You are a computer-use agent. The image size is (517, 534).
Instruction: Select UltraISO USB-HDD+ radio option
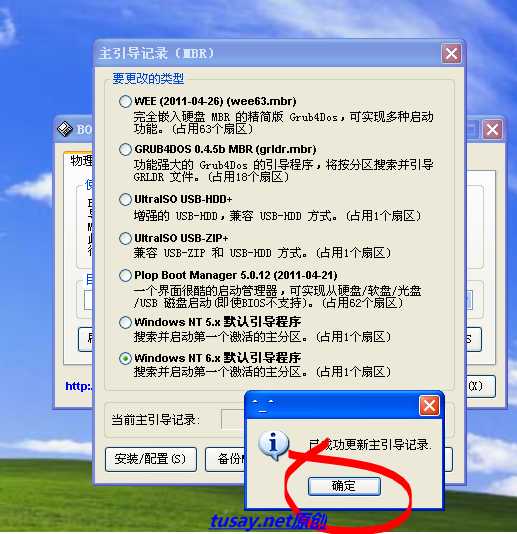point(125,199)
